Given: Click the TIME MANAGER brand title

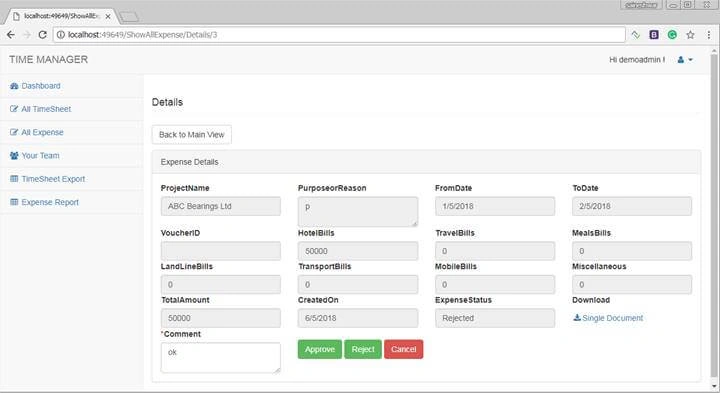Looking at the screenshot, I should pyautogui.click(x=48, y=60).
